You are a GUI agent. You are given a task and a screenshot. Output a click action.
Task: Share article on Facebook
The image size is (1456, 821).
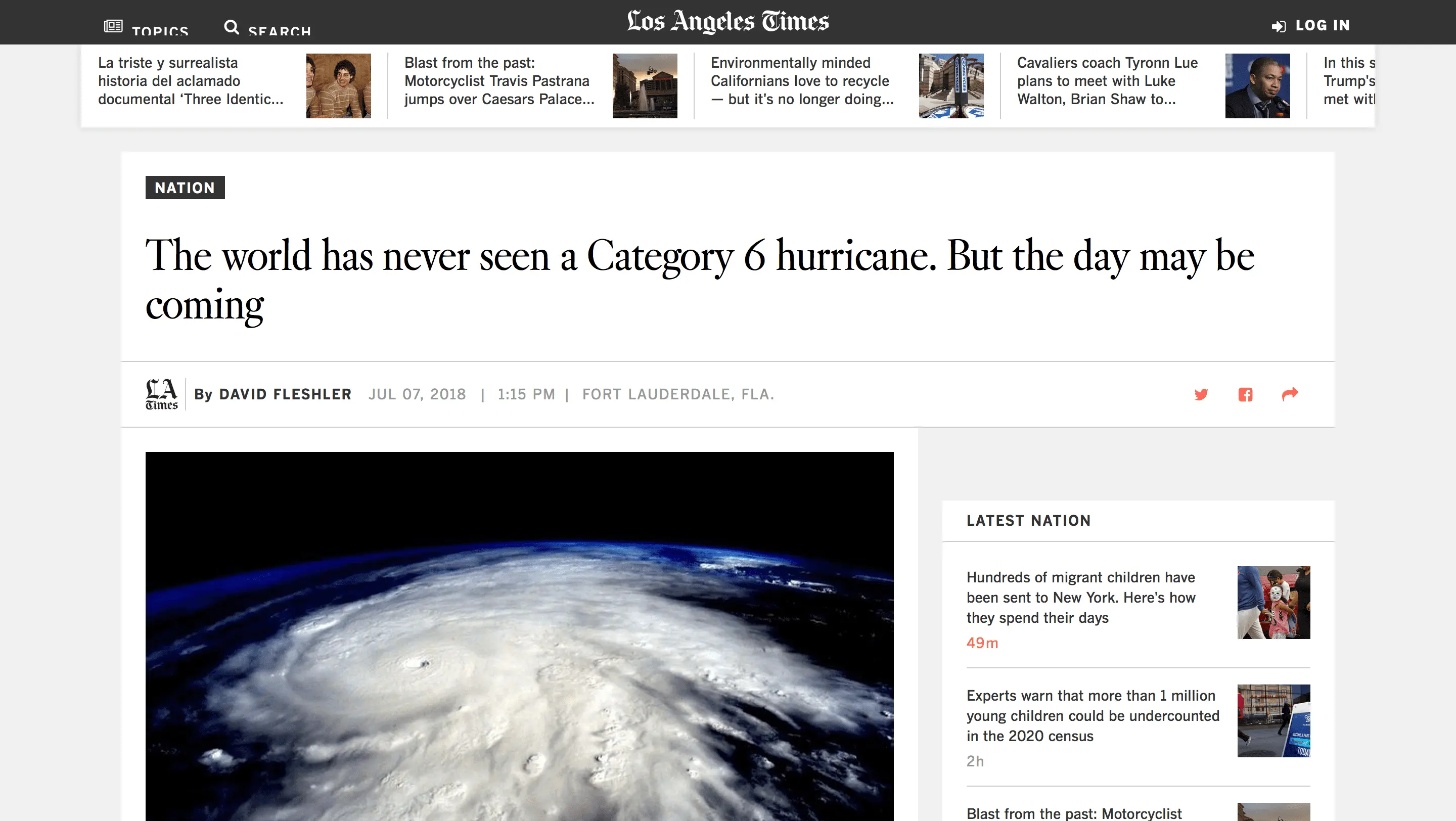click(1245, 394)
